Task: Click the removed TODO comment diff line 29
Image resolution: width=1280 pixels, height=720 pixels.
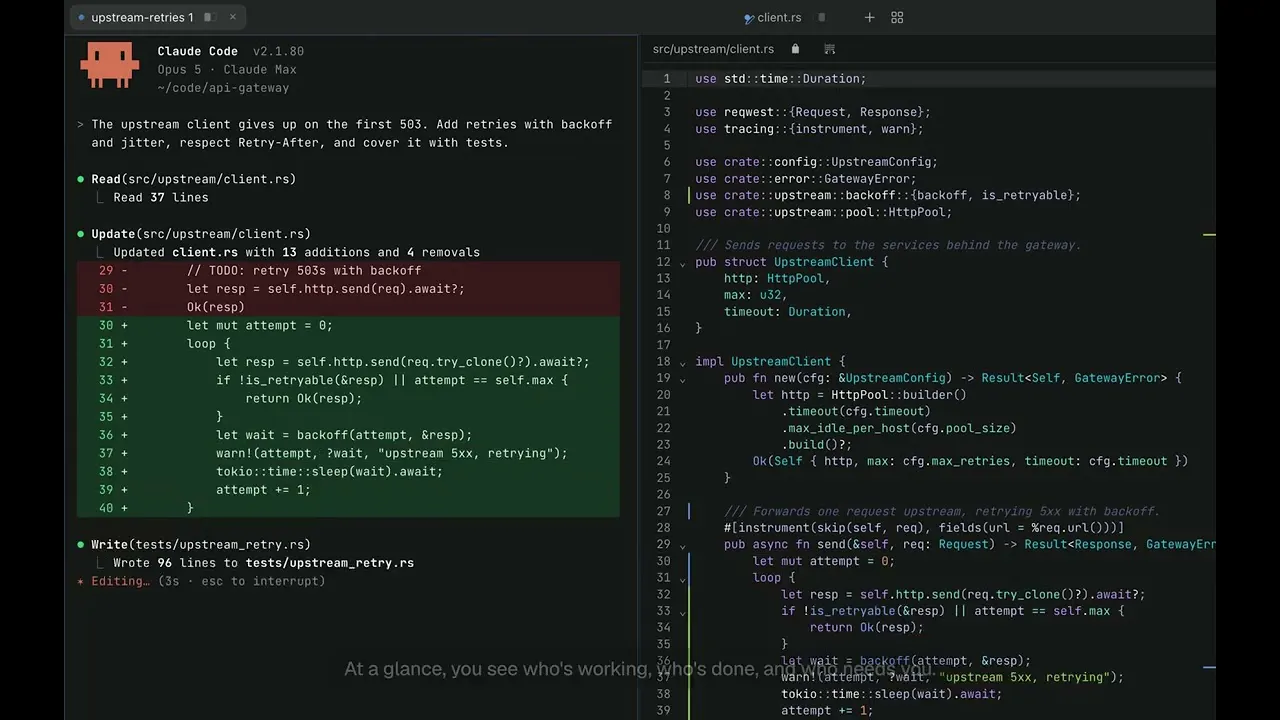Action: [348, 271]
